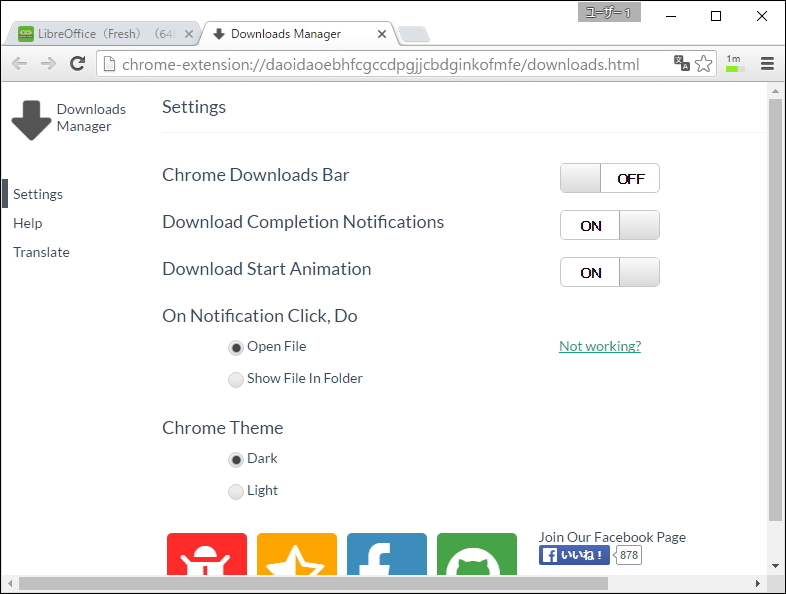Open the Chrome hamburger menu
This screenshot has height=594, width=786.
click(x=767, y=64)
